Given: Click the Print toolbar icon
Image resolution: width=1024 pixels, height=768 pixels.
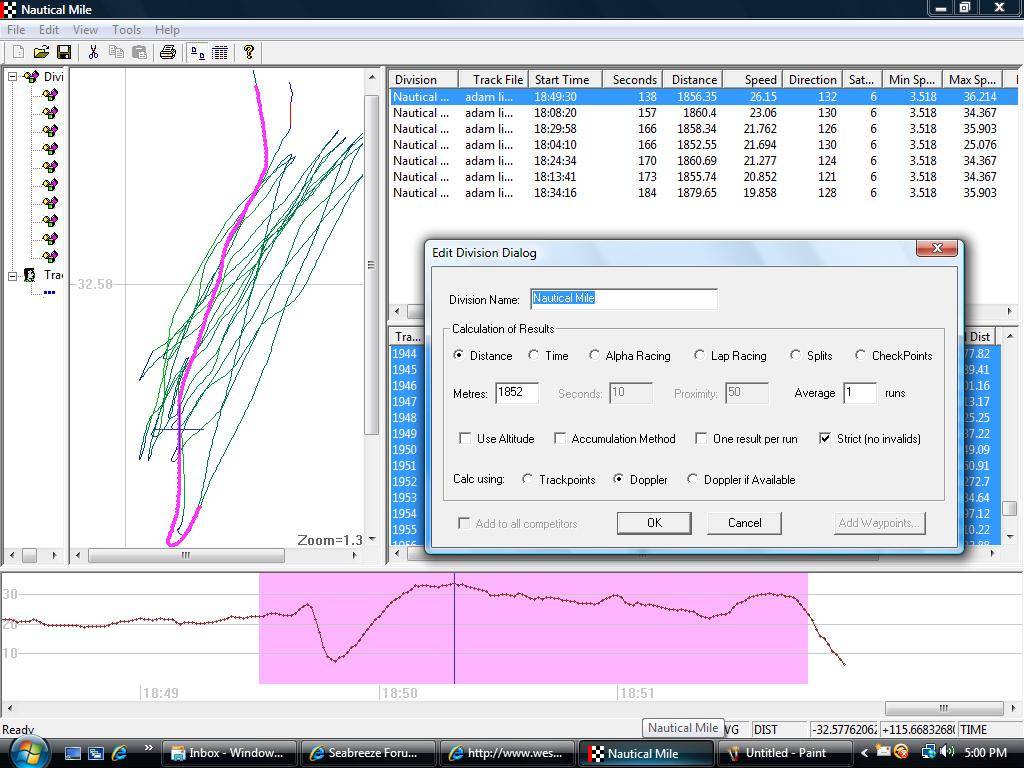Looking at the screenshot, I should point(168,52).
